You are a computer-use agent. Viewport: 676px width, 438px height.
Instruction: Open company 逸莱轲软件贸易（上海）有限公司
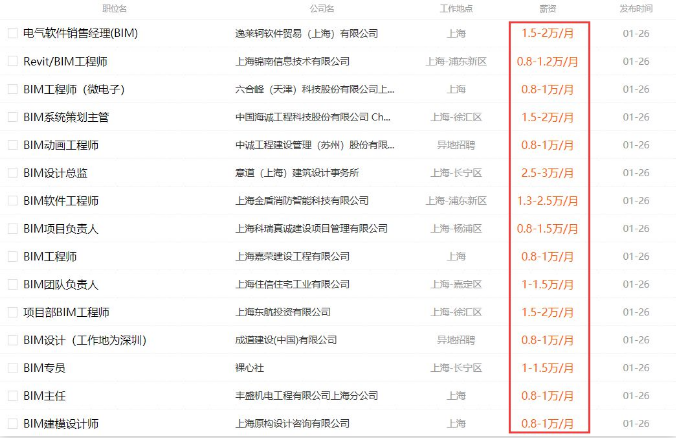(x=307, y=33)
